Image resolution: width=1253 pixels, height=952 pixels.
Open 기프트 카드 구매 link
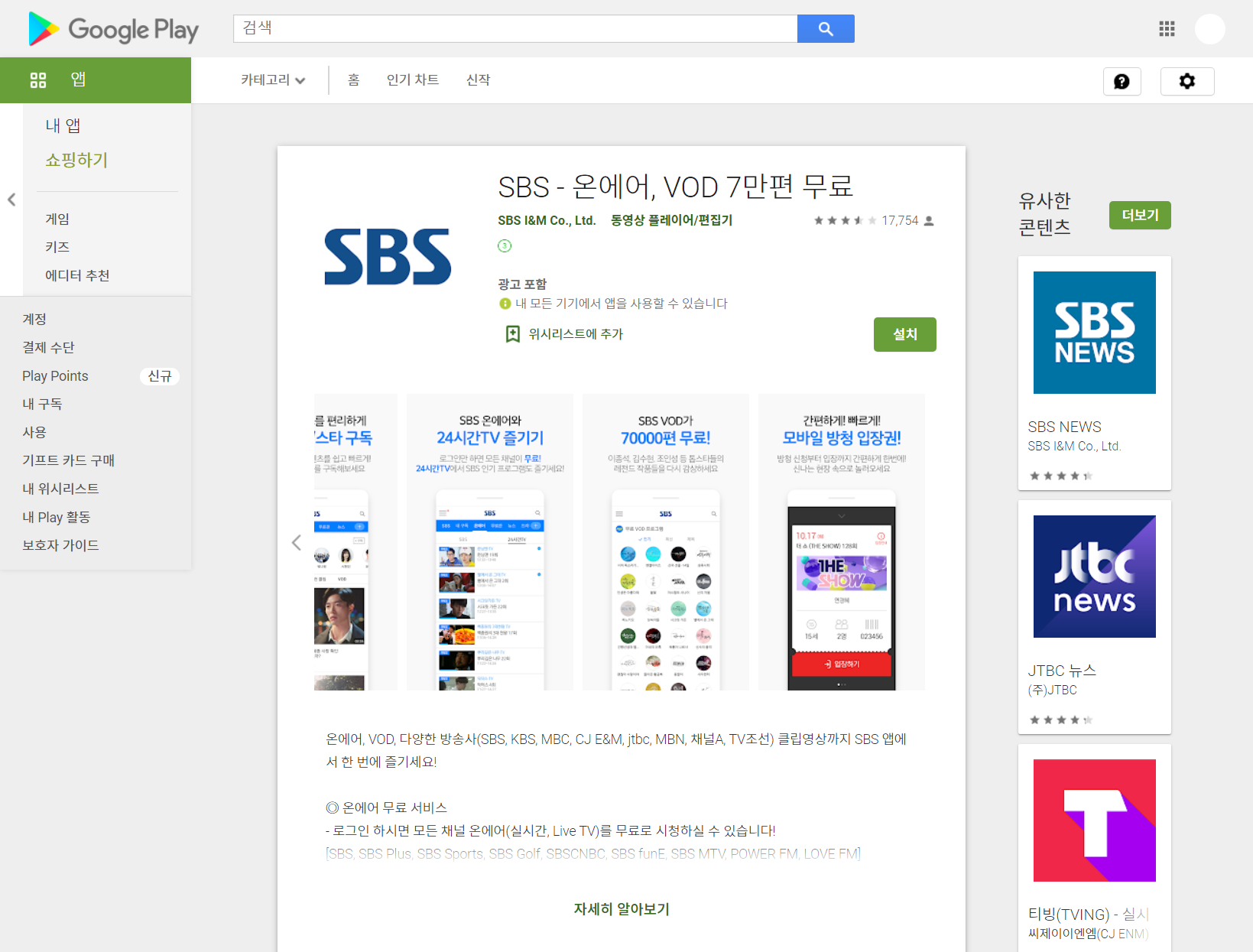pos(68,460)
